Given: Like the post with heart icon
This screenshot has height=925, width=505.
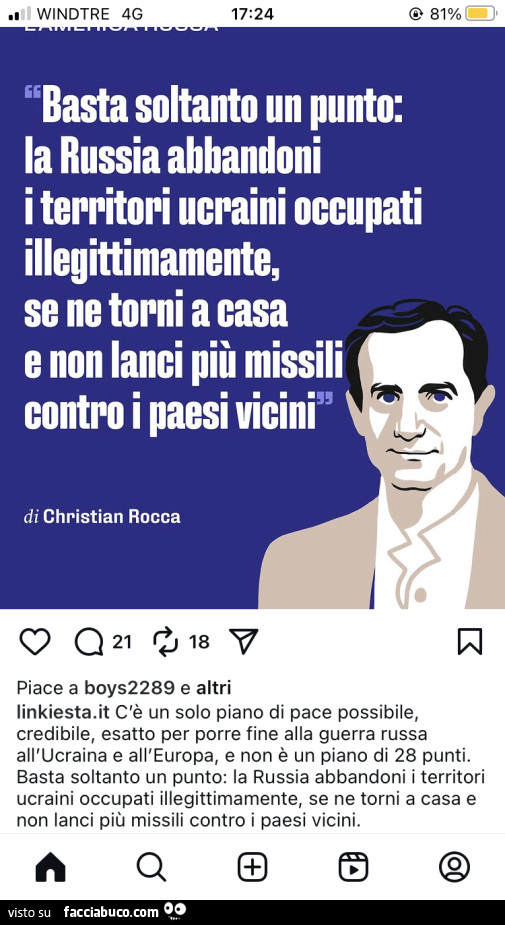Looking at the screenshot, I should (35, 642).
